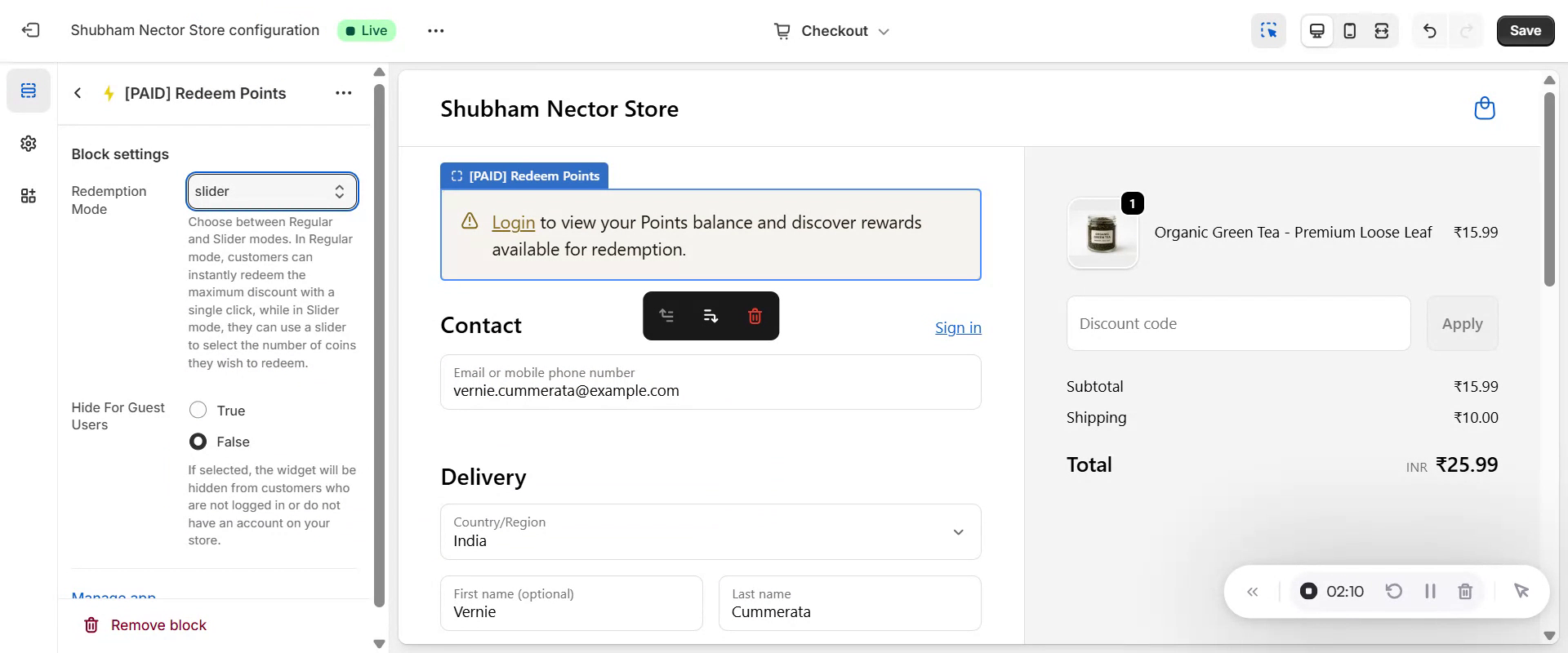Expand the Country/Region India dropdown
Viewport: 1568px width, 653px height.
click(x=710, y=531)
